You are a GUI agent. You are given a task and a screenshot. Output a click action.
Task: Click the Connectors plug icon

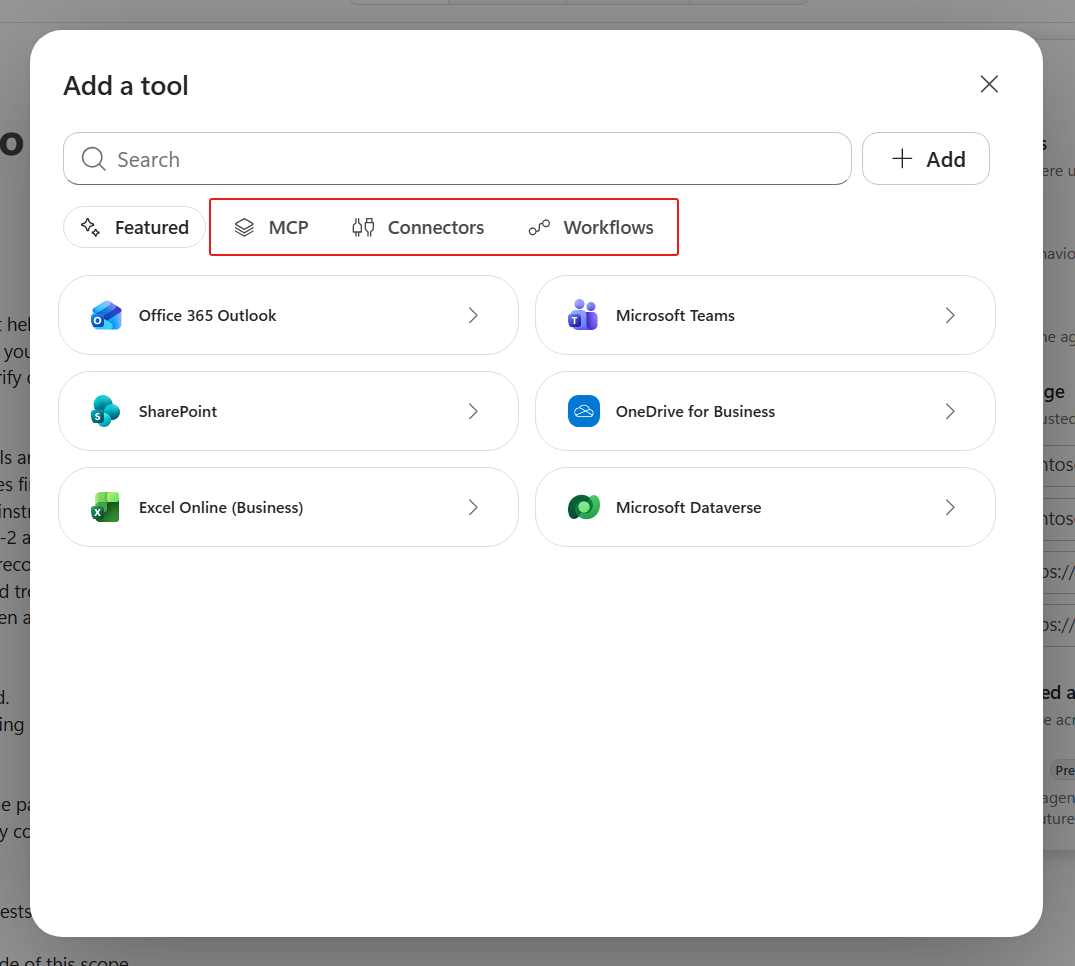coord(363,228)
